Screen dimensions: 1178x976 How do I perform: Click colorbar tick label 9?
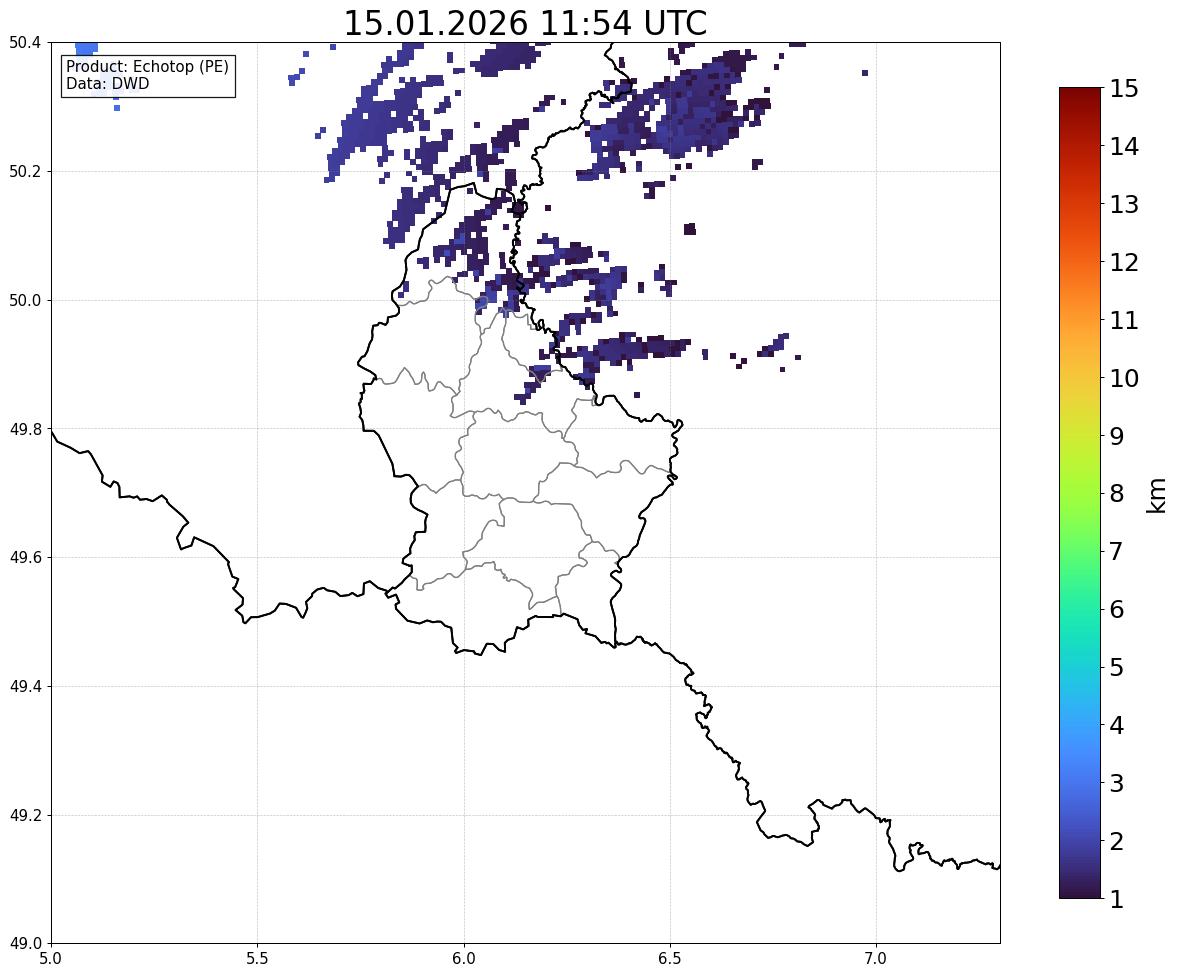1117,436
